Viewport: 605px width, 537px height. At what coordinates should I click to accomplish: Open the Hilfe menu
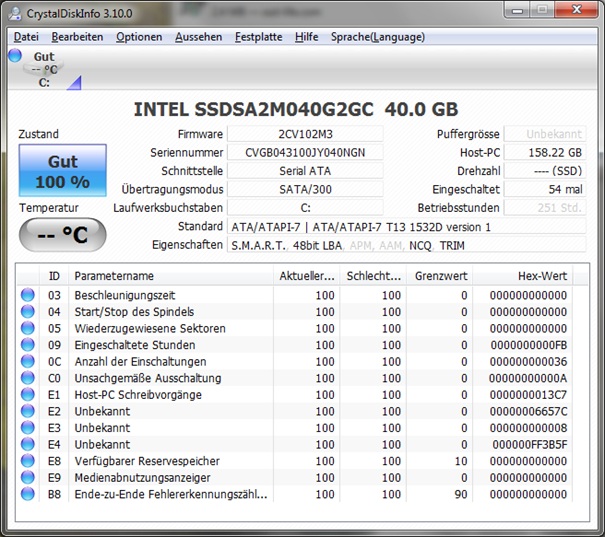306,37
